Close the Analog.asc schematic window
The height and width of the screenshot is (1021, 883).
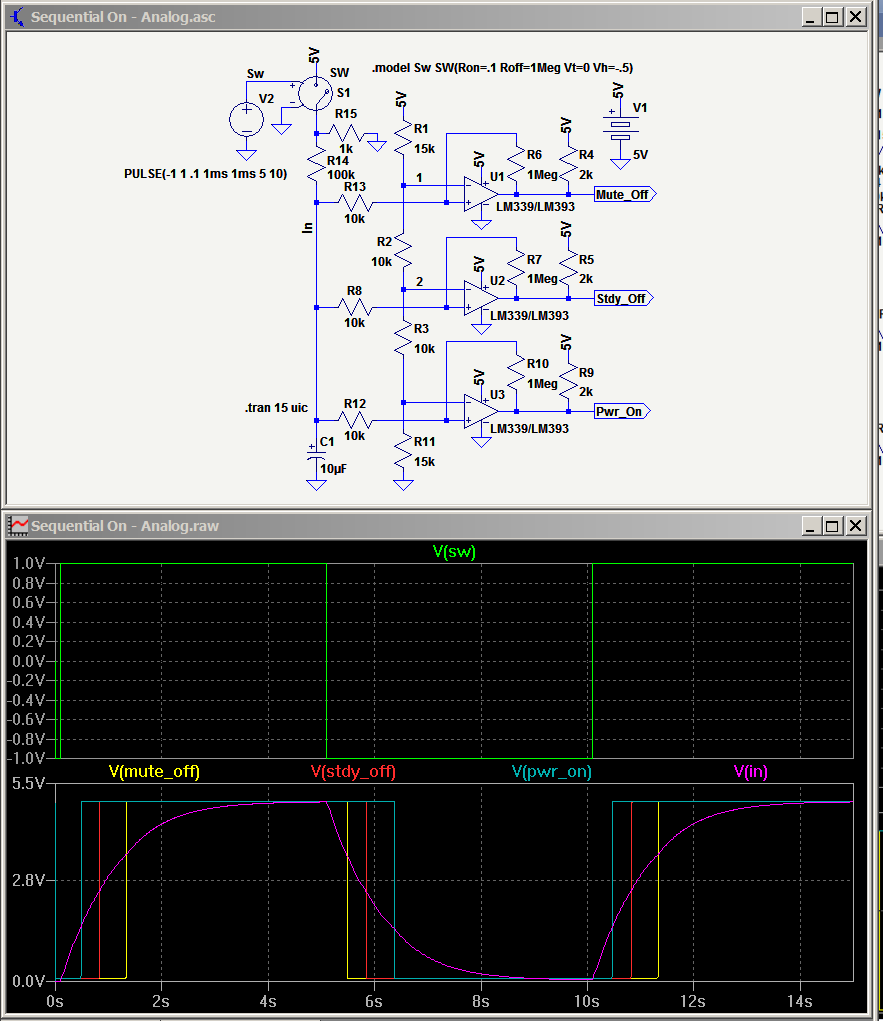click(x=856, y=18)
